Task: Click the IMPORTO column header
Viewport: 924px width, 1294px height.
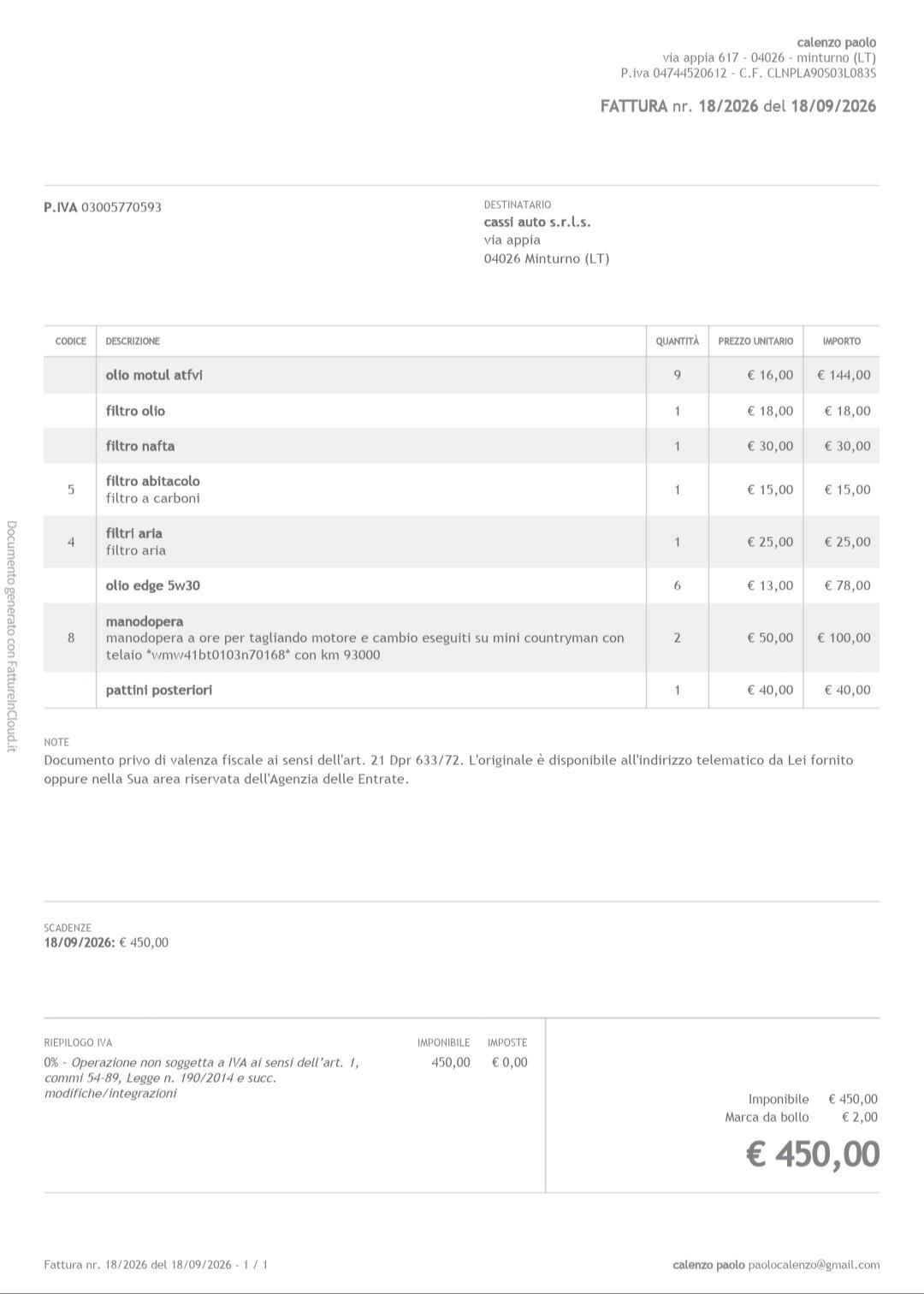Action: pyautogui.click(x=842, y=341)
